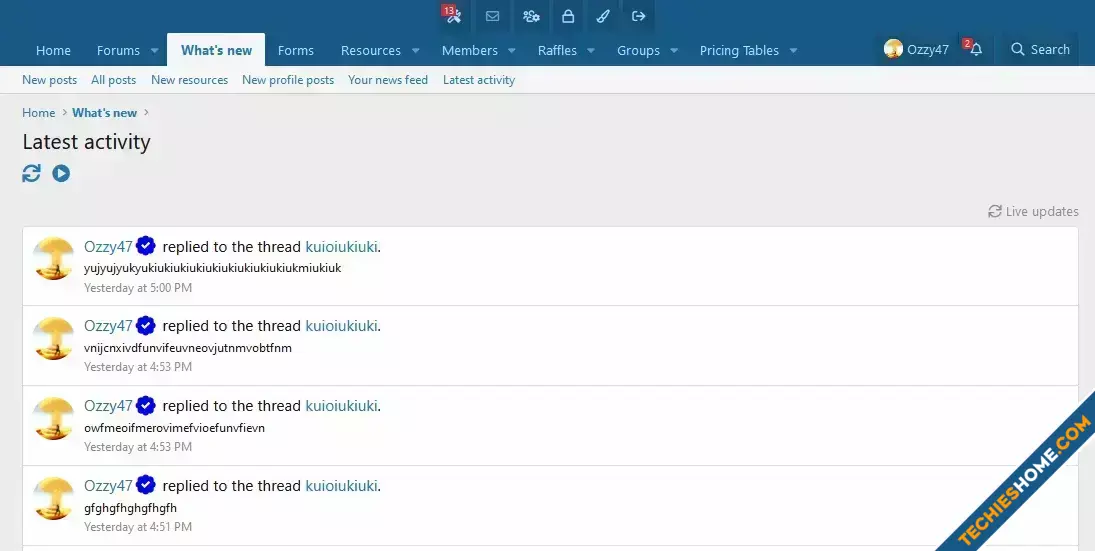
Task: Expand the Groups dropdown arrow
Action: [x=674, y=51]
